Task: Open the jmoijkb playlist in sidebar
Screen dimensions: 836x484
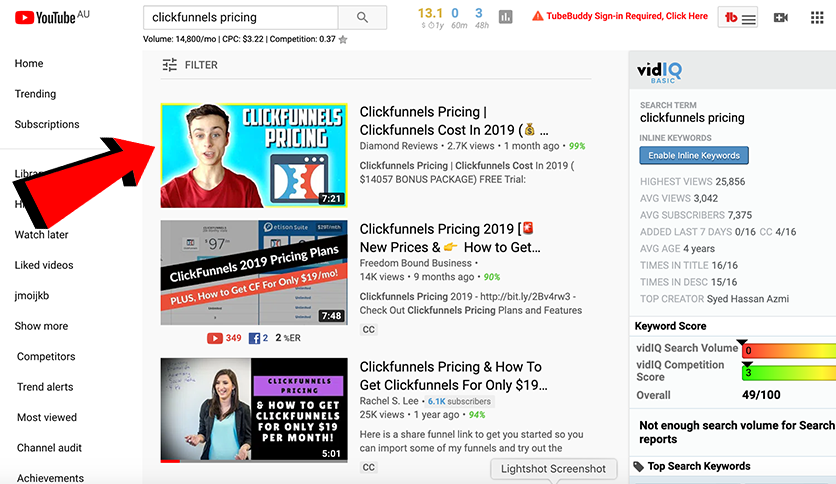Action: (x=31, y=295)
